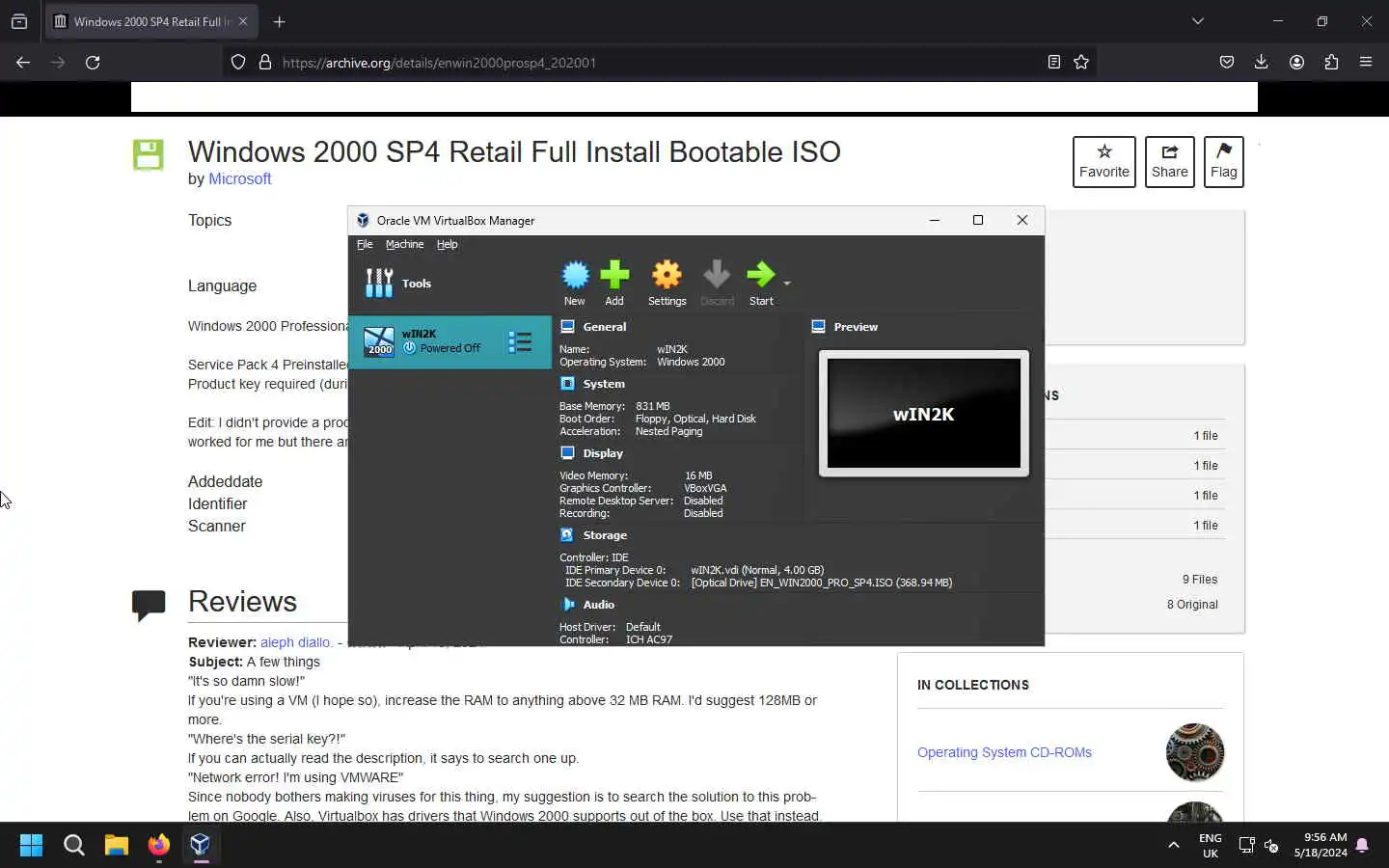Viewport: 1389px width, 868px height.
Task: Open the notifications bell in taskbar
Action: click(x=1362, y=846)
